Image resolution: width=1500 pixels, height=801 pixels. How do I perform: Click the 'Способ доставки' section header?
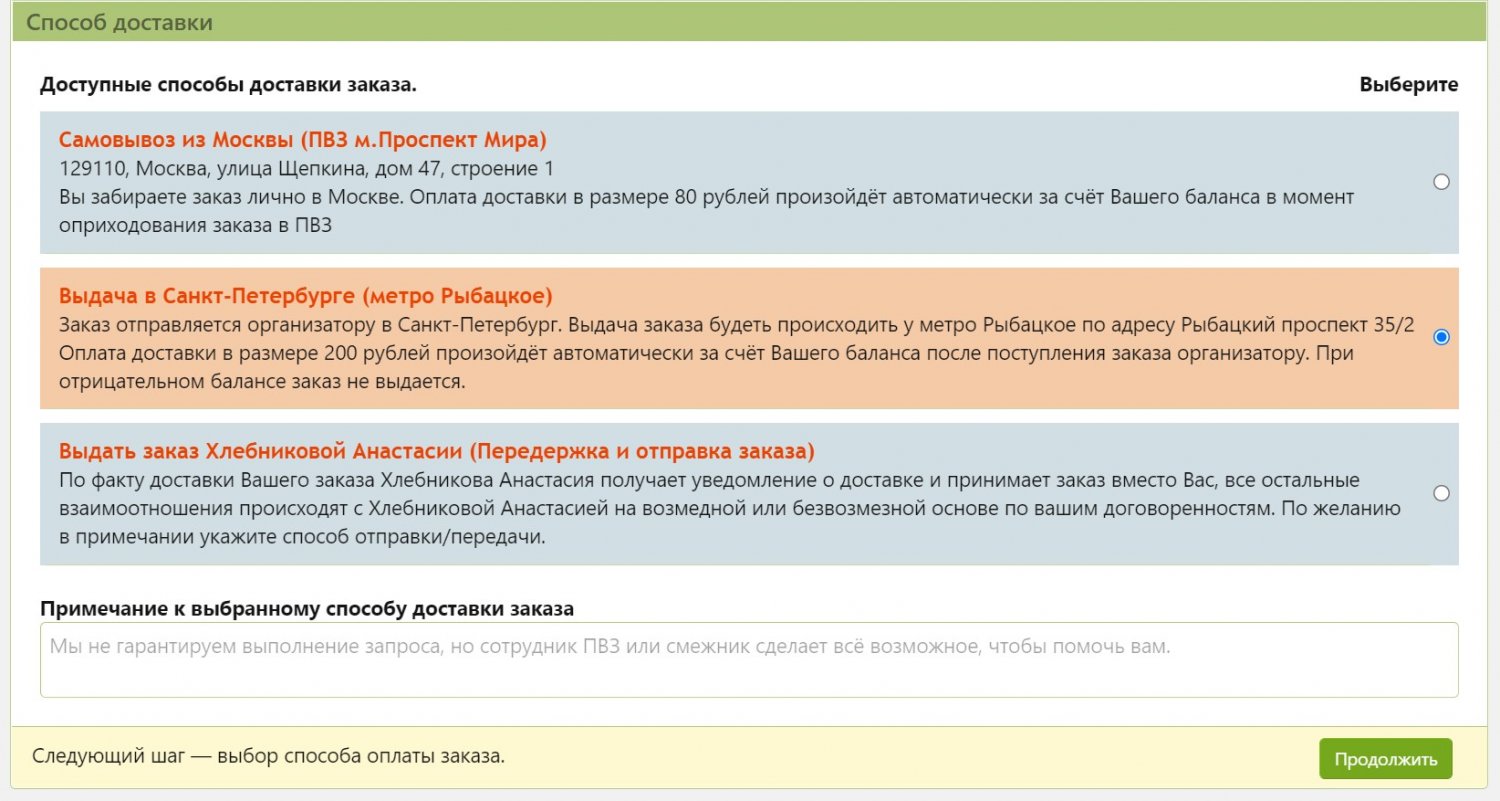pos(119,22)
